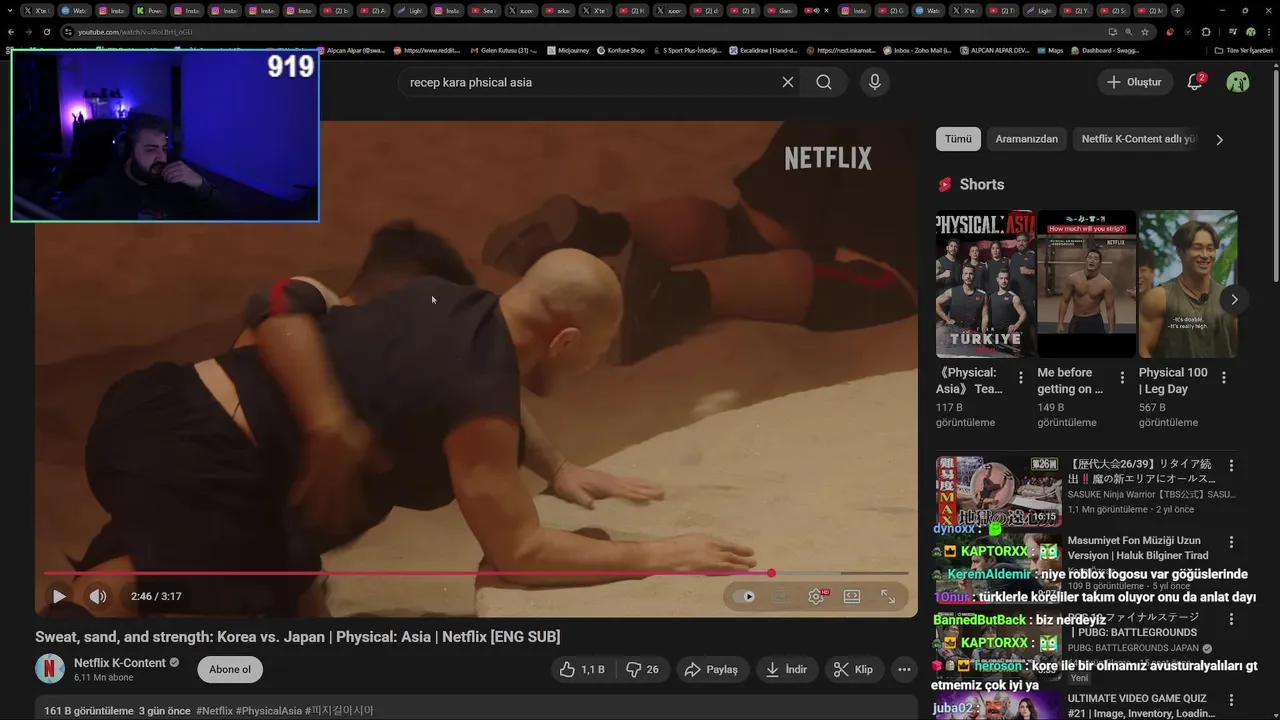Open the Physical: Asia Team Türkiye short
Screen dimensions: 1280x720
[x=985, y=284]
